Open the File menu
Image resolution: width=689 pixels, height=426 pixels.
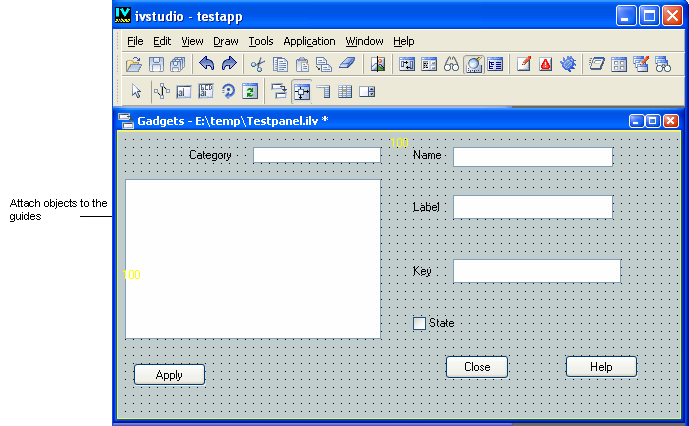[135, 42]
